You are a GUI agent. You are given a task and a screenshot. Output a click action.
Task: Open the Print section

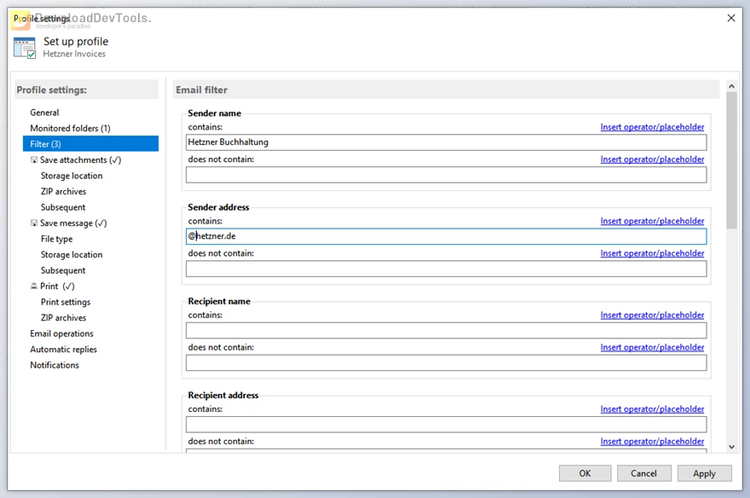[x=57, y=286]
